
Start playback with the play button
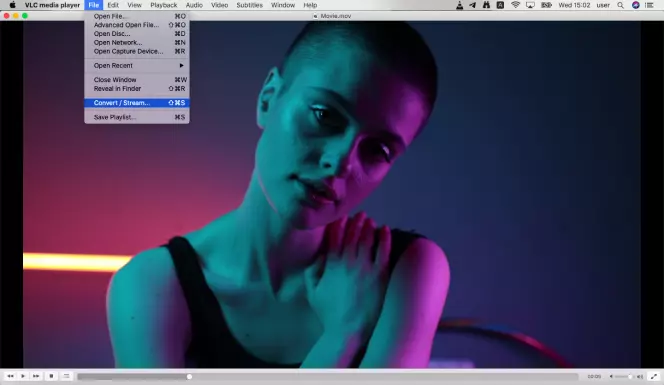pyautogui.click(x=23, y=376)
